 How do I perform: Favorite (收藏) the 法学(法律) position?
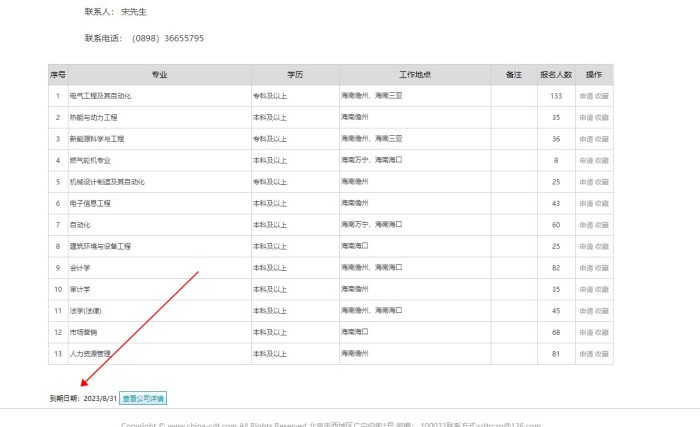pos(602,311)
